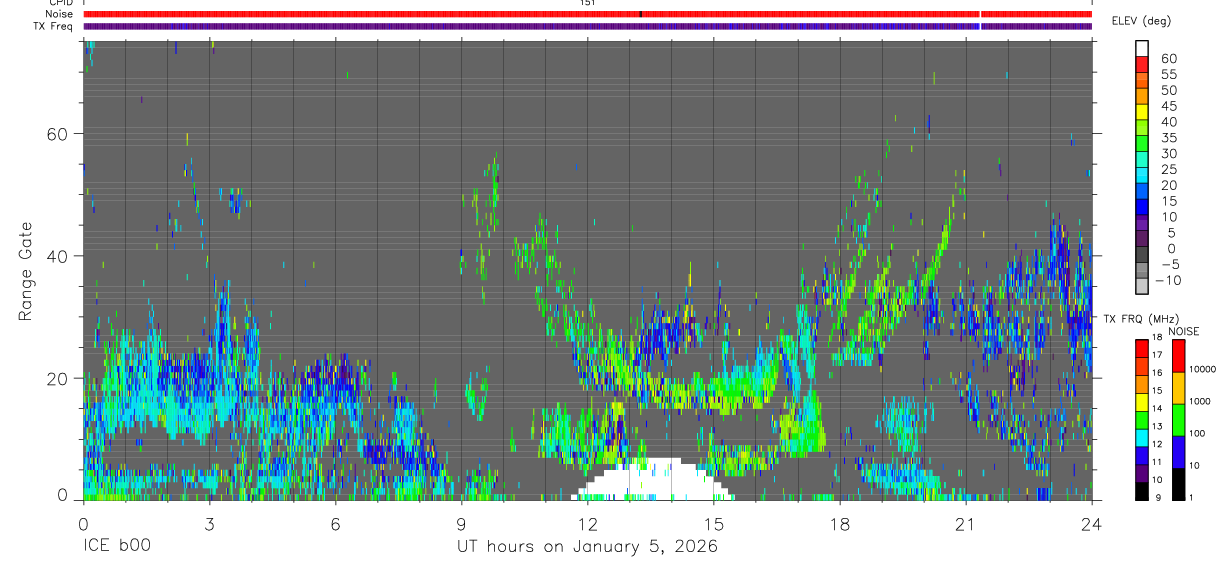The image size is (1228, 567).
Task: Click the x-axis tick label '3'
Action: (209, 523)
